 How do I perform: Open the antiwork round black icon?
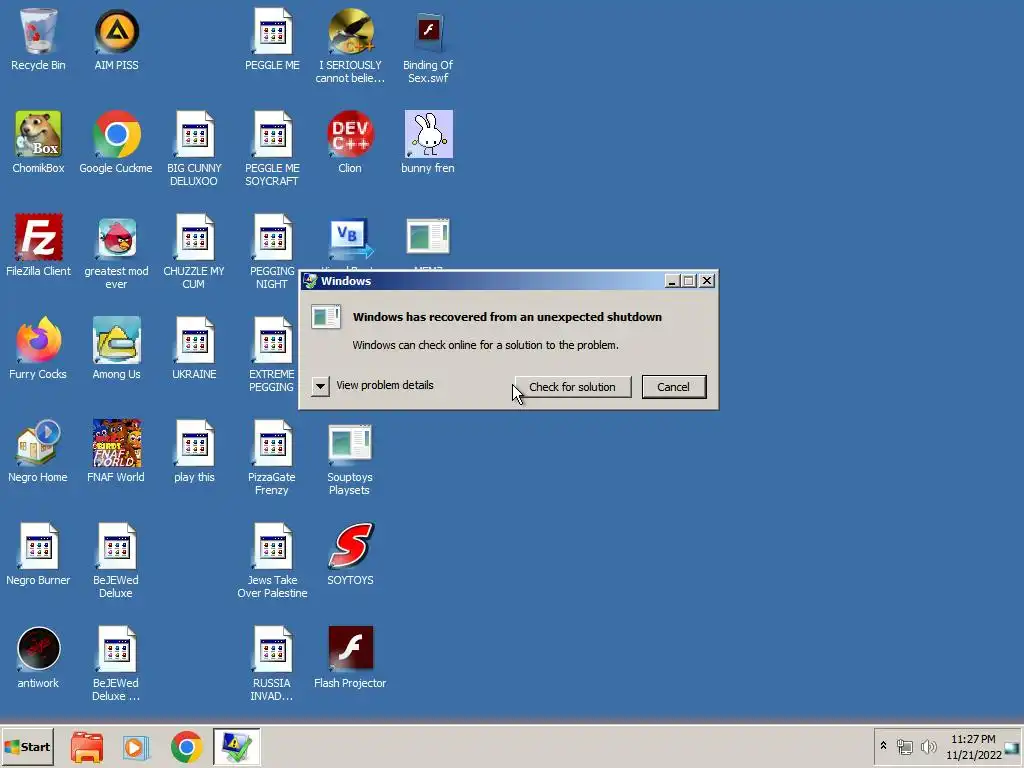point(39,648)
